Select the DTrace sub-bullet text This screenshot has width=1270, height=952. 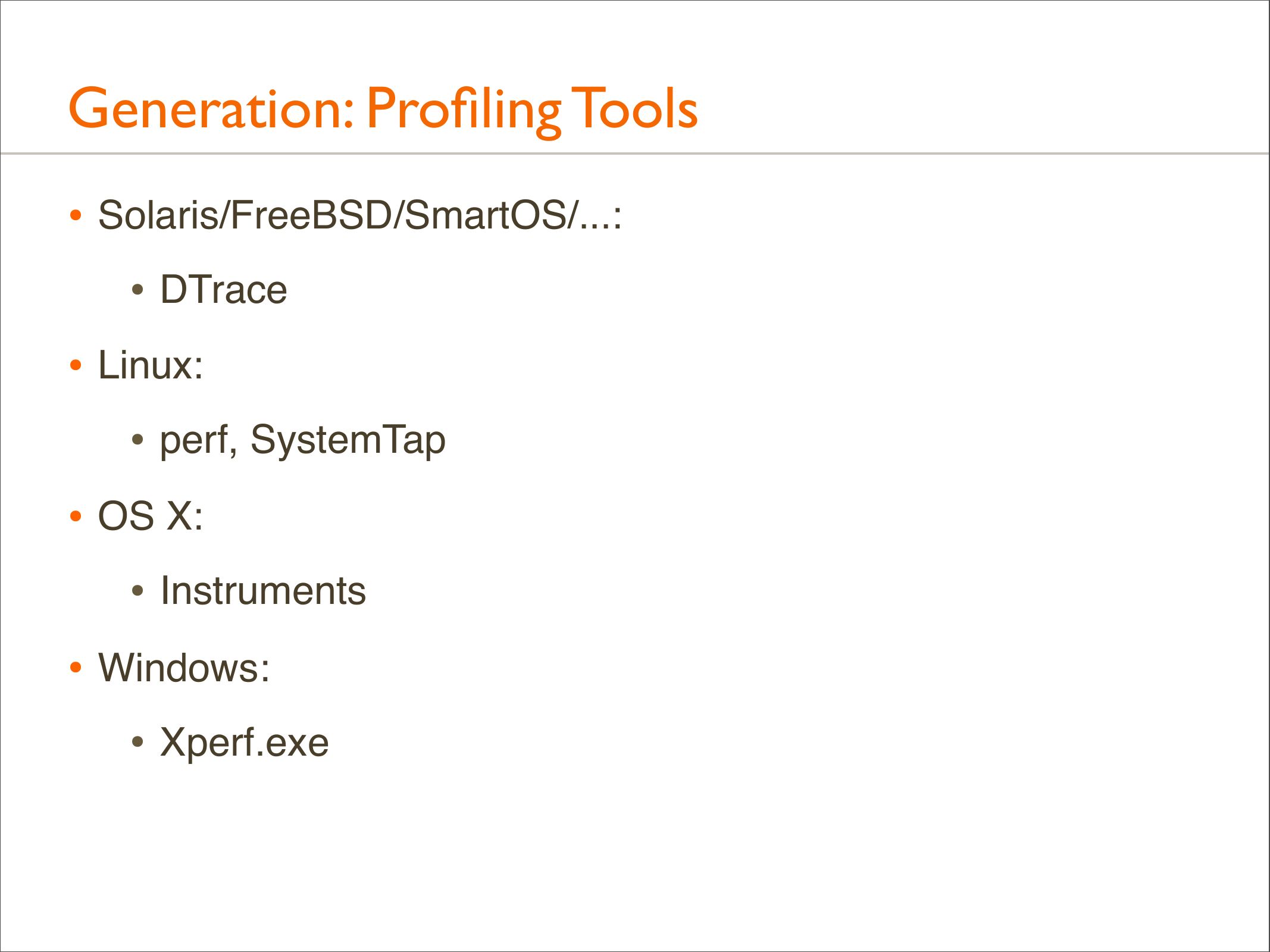224,290
